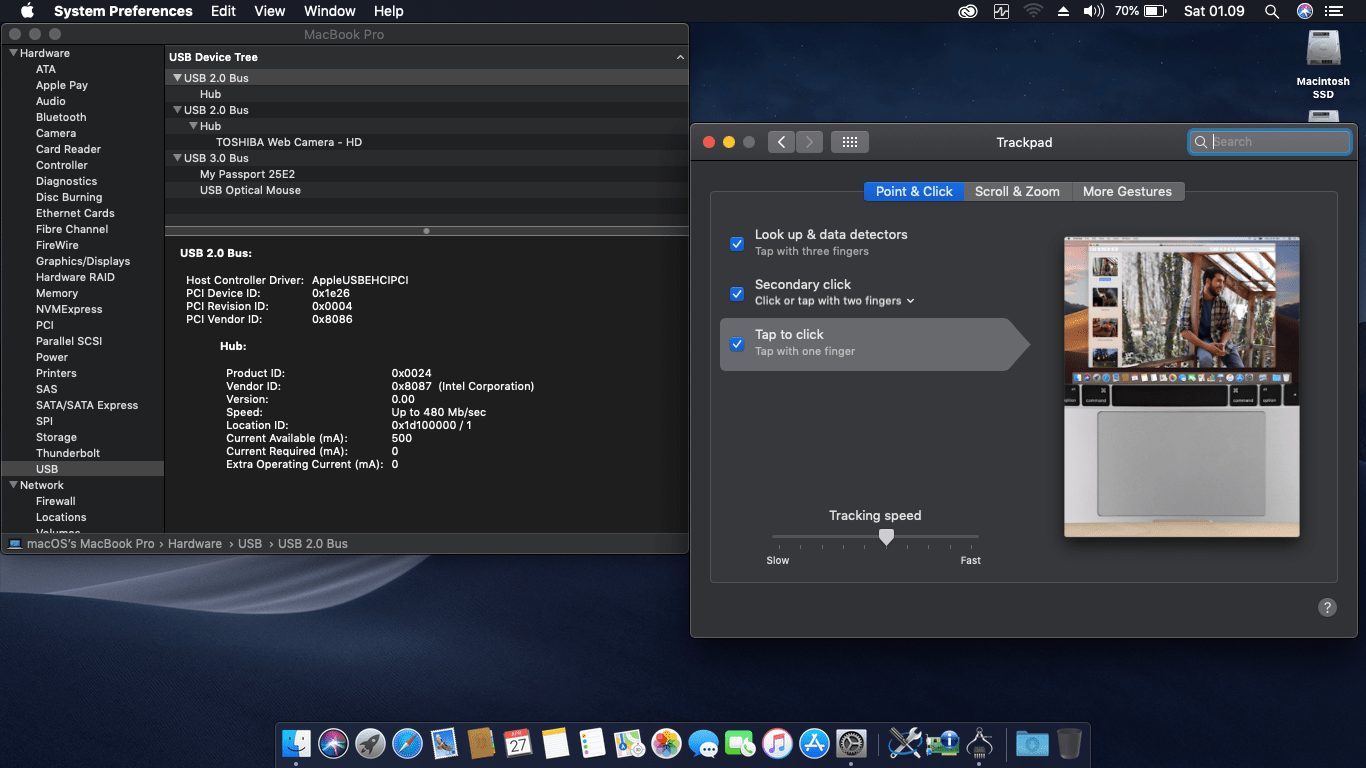The width and height of the screenshot is (1366, 768).
Task: Click the Show All grid icon
Action: point(849,142)
